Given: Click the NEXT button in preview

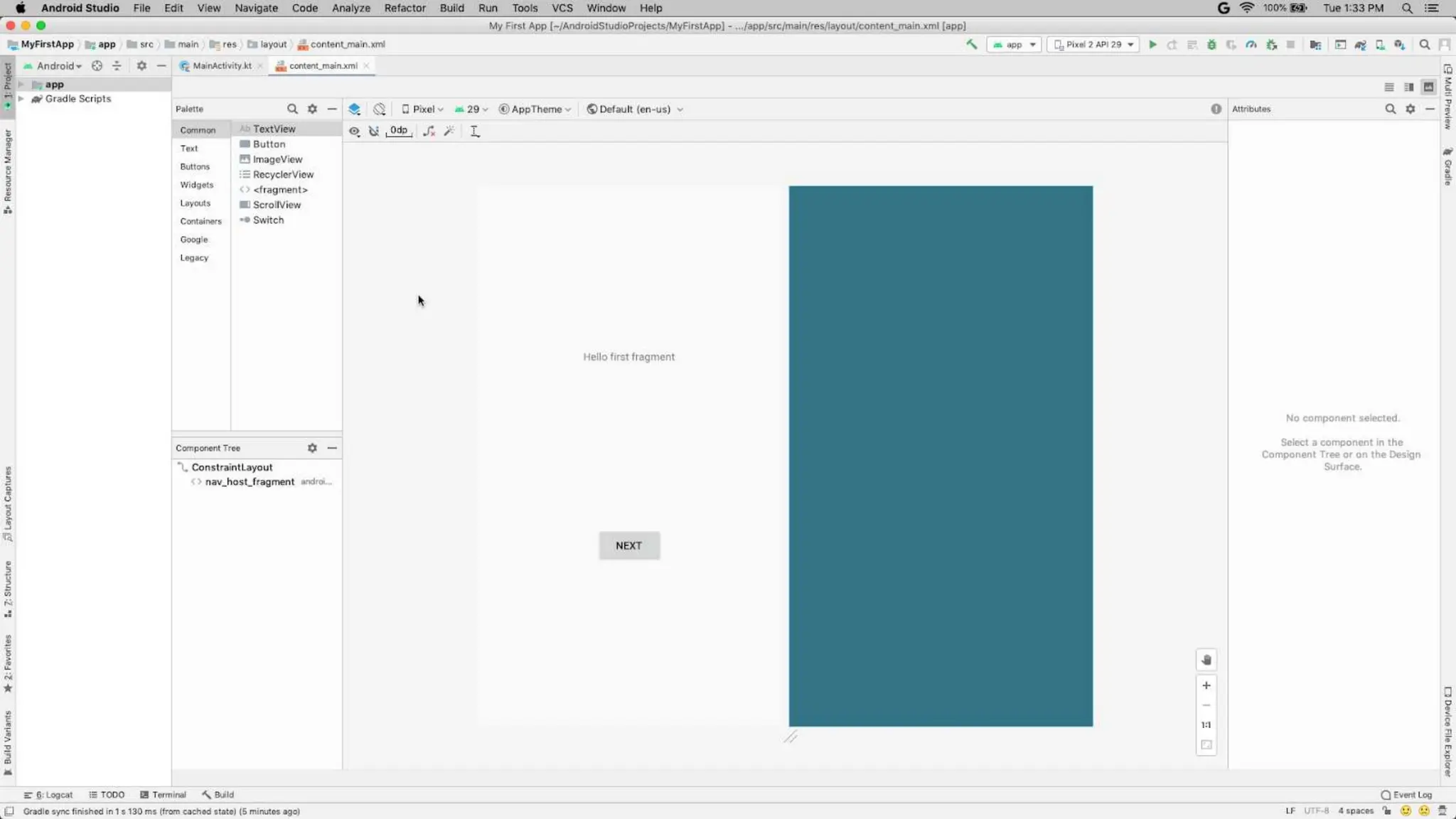Looking at the screenshot, I should coord(628,546).
